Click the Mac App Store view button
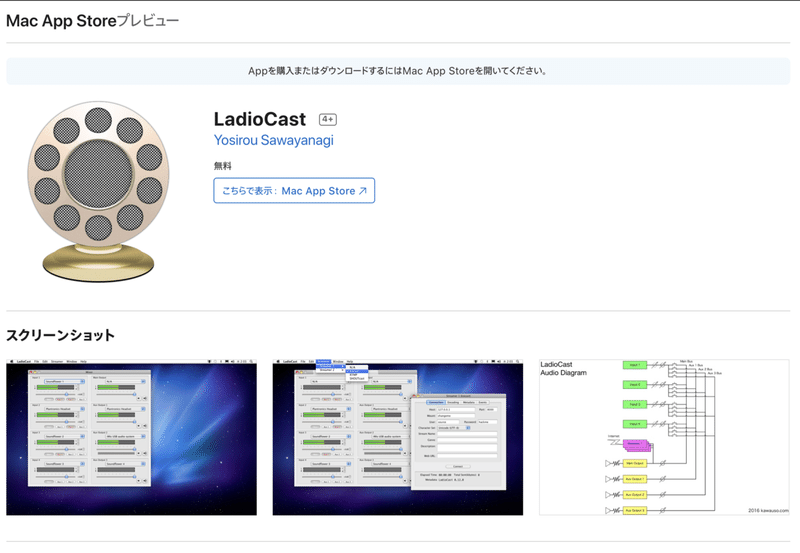This screenshot has height=553, width=800. pyautogui.click(x=294, y=191)
